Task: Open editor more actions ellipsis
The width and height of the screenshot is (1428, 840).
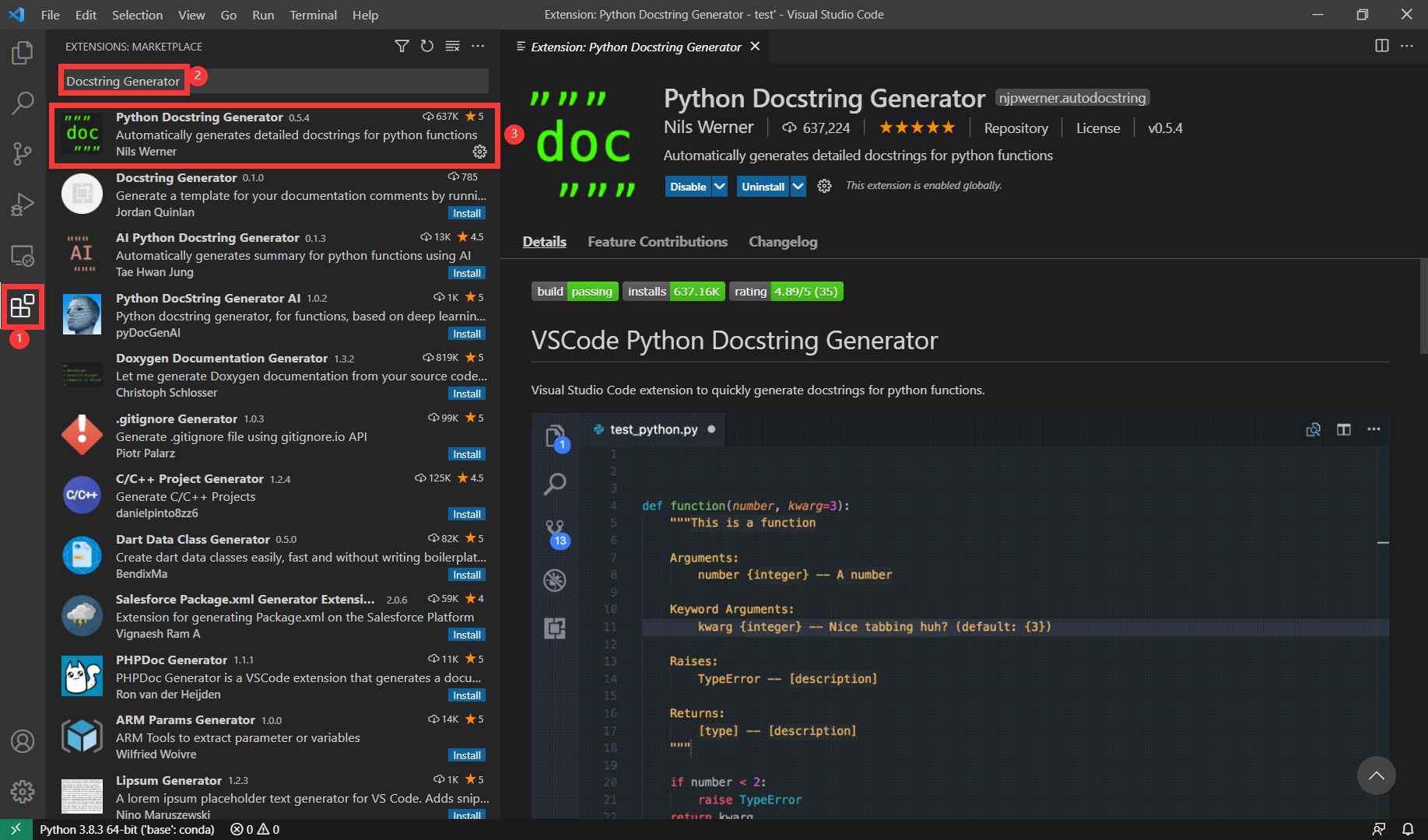Action: click(x=1407, y=46)
